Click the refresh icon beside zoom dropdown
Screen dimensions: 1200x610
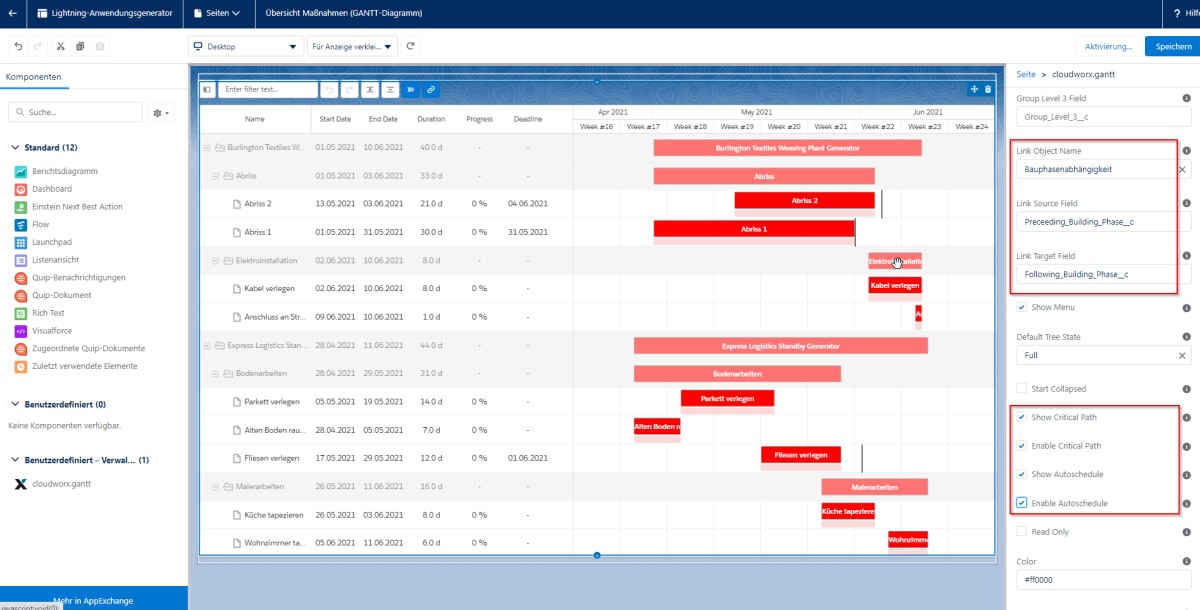click(x=411, y=46)
